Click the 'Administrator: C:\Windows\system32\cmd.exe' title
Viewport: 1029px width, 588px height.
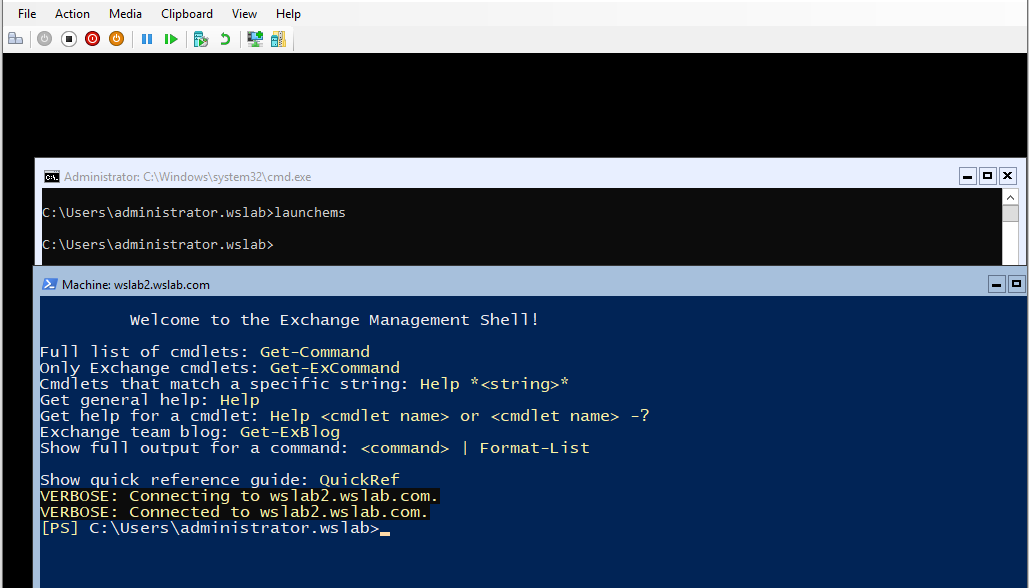188,177
